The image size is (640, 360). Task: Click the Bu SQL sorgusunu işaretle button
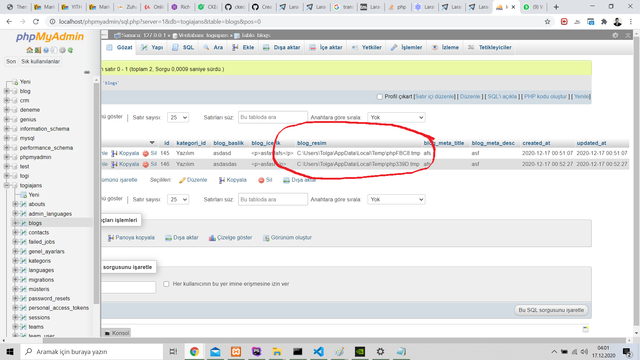point(551,310)
